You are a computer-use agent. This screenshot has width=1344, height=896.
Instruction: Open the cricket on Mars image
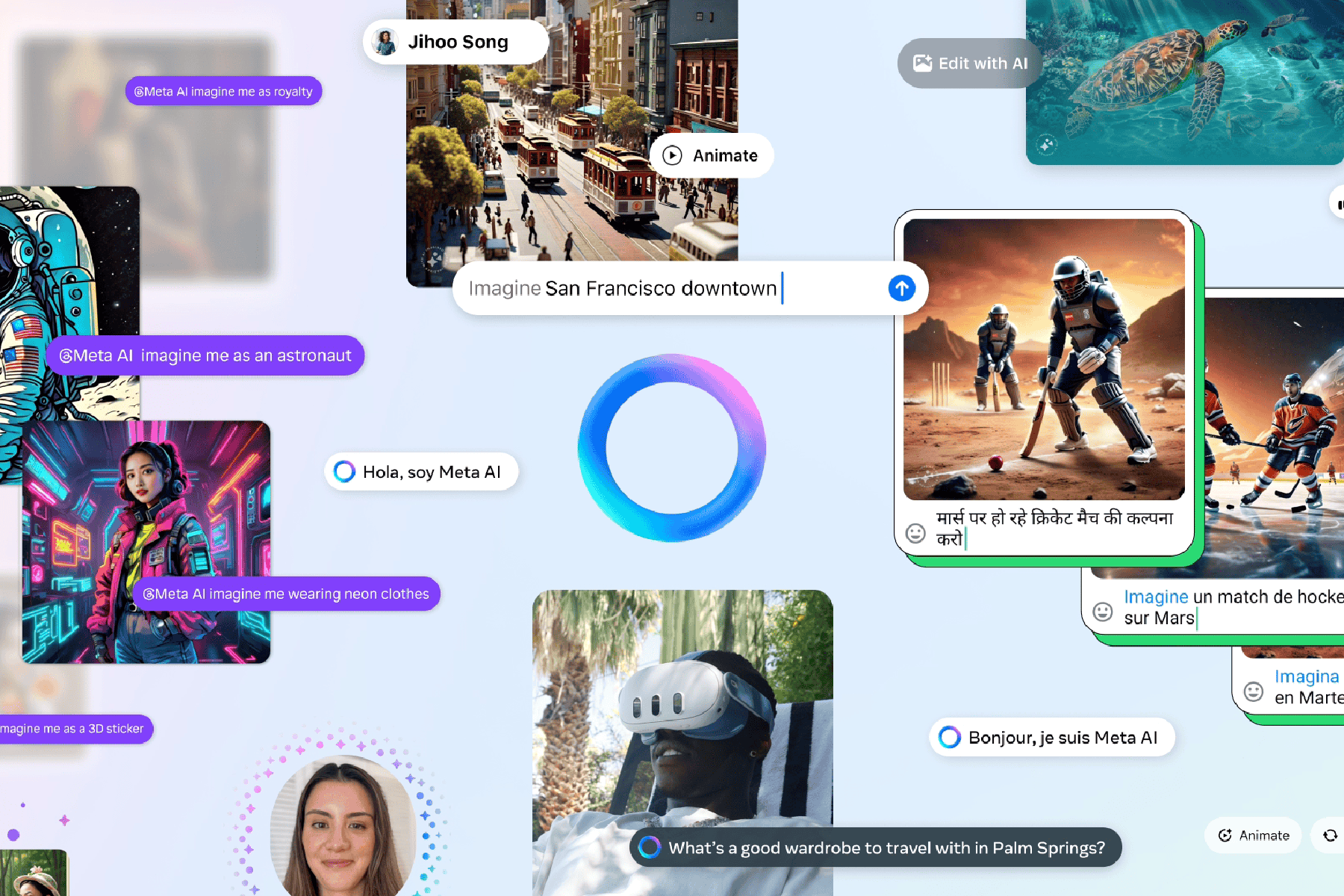[x=1043, y=358]
